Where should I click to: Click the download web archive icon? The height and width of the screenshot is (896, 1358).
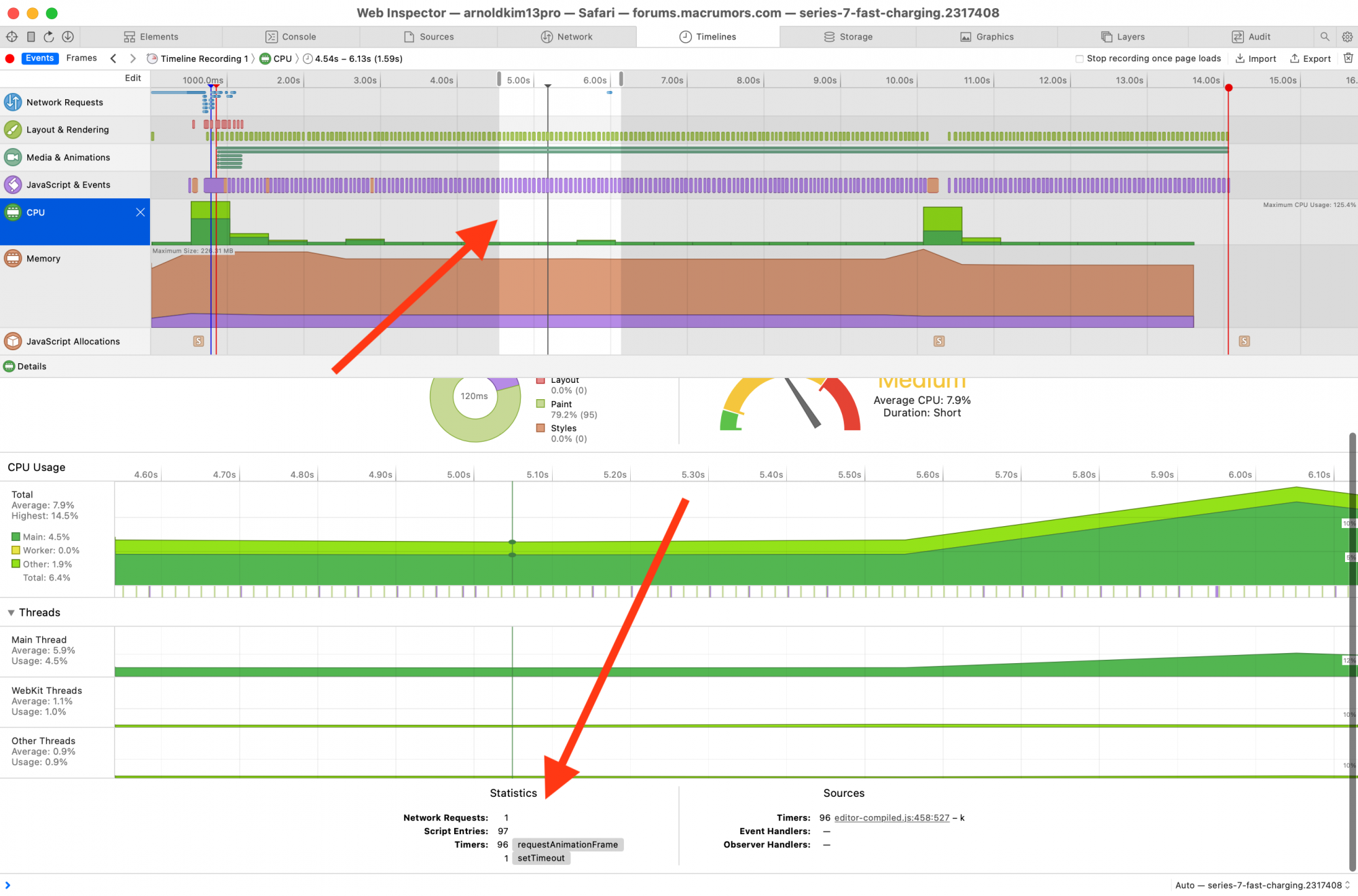pos(68,37)
